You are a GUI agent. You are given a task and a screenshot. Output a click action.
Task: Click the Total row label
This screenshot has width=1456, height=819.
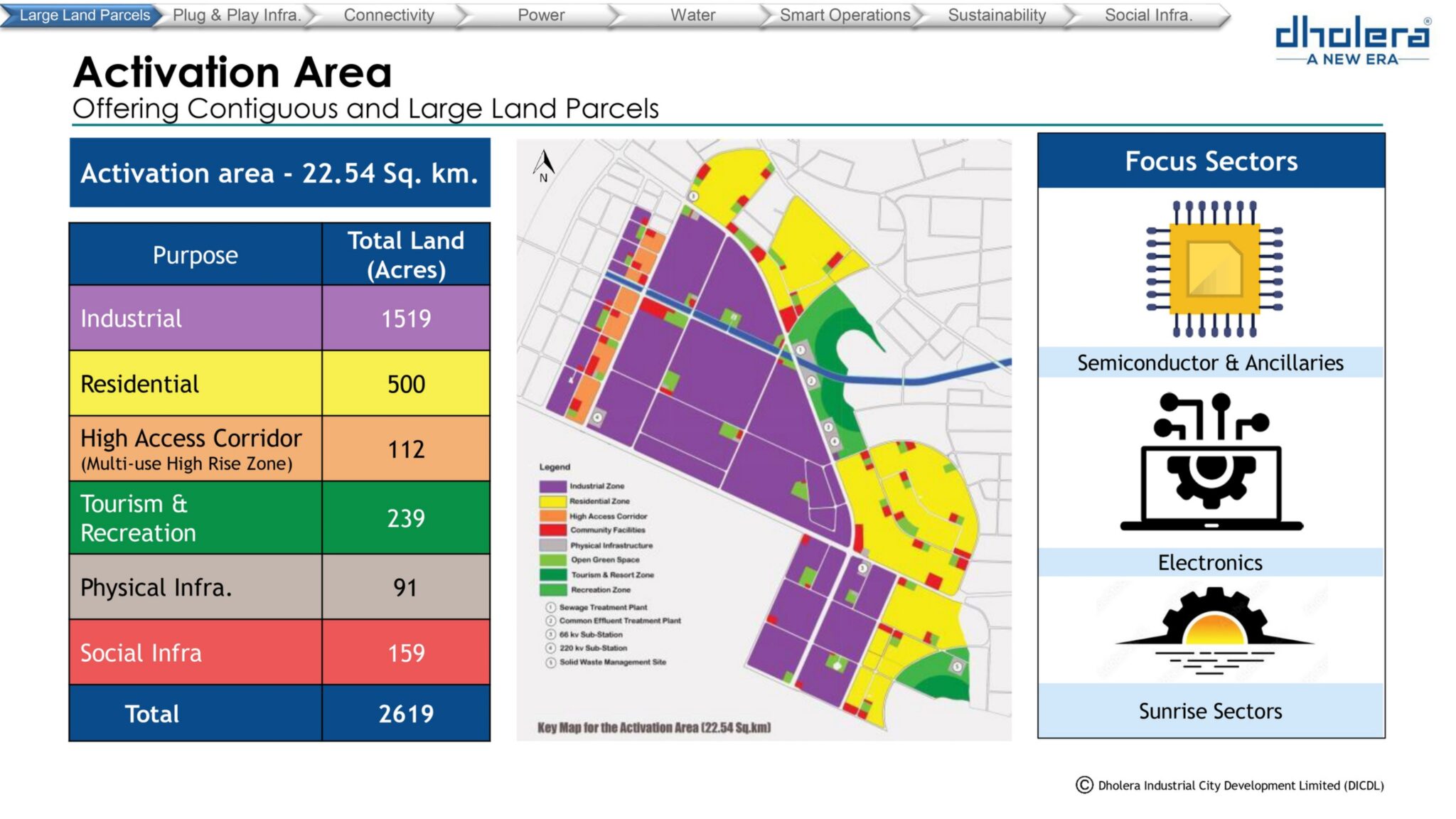click(151, 714)
